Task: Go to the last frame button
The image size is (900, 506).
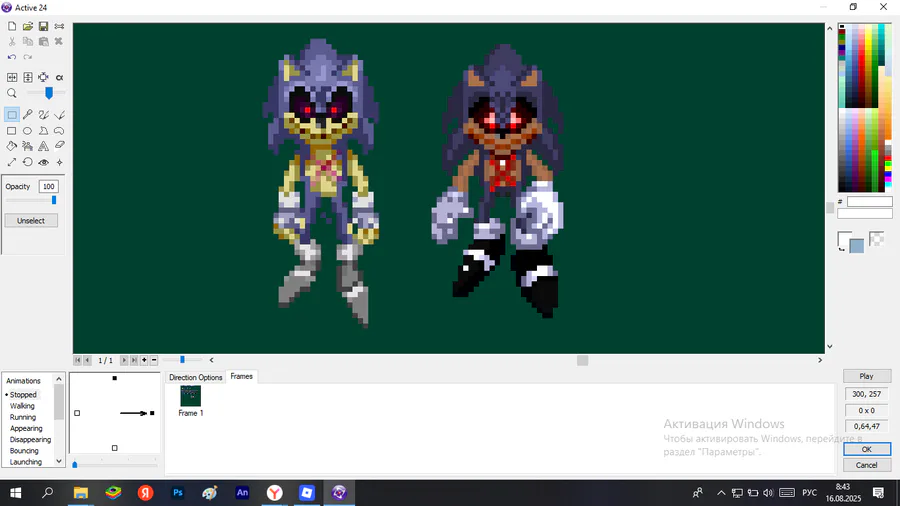Action: (x=134, y=360)
